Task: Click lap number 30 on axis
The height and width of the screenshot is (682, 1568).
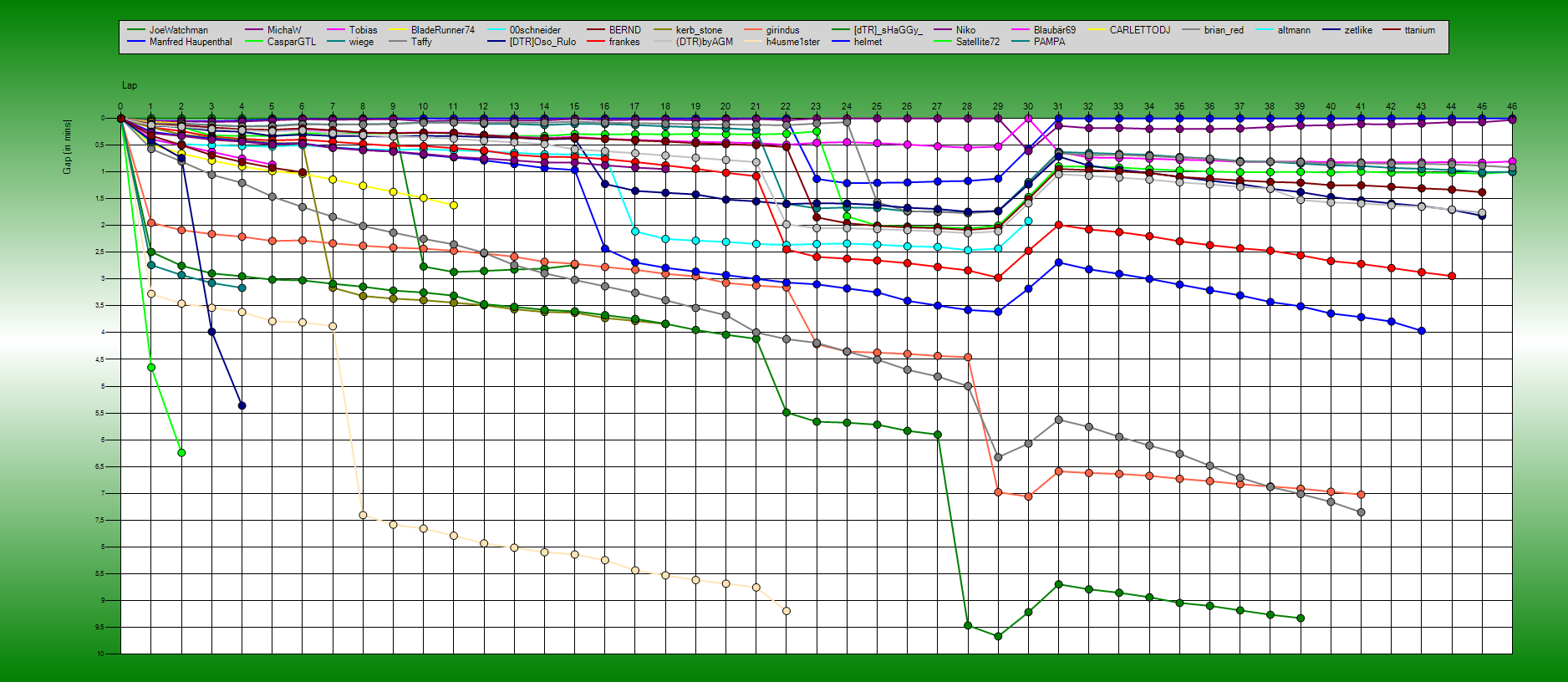Action: tap(1028, 106)
